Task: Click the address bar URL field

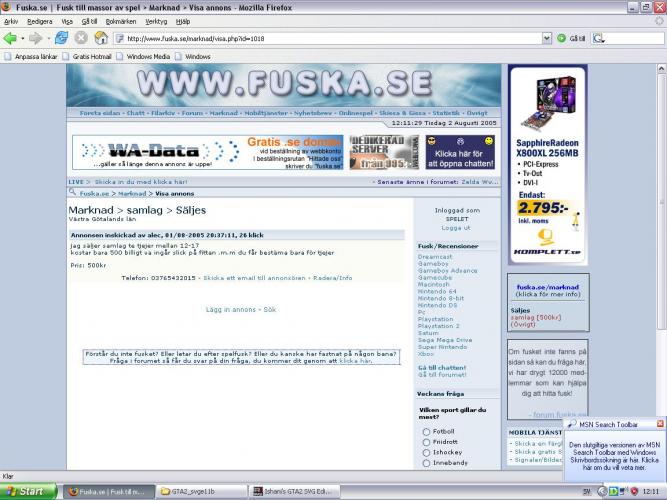Action: pos(328,38)
